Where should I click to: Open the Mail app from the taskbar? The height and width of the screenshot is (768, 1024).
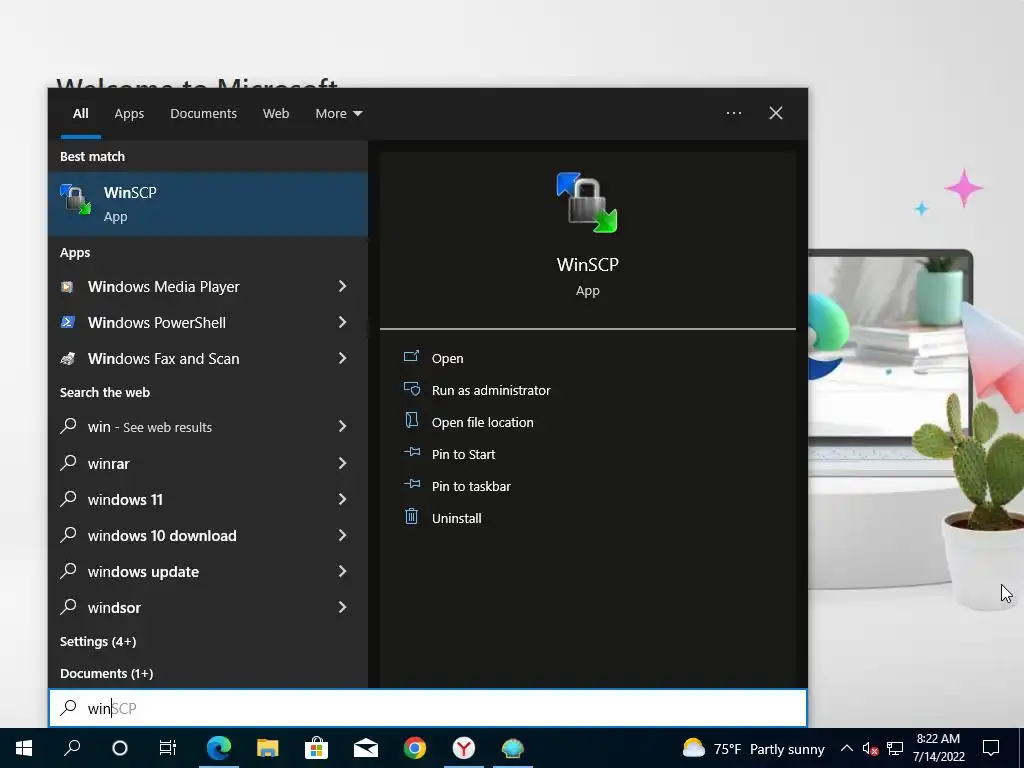click(366, 748)
